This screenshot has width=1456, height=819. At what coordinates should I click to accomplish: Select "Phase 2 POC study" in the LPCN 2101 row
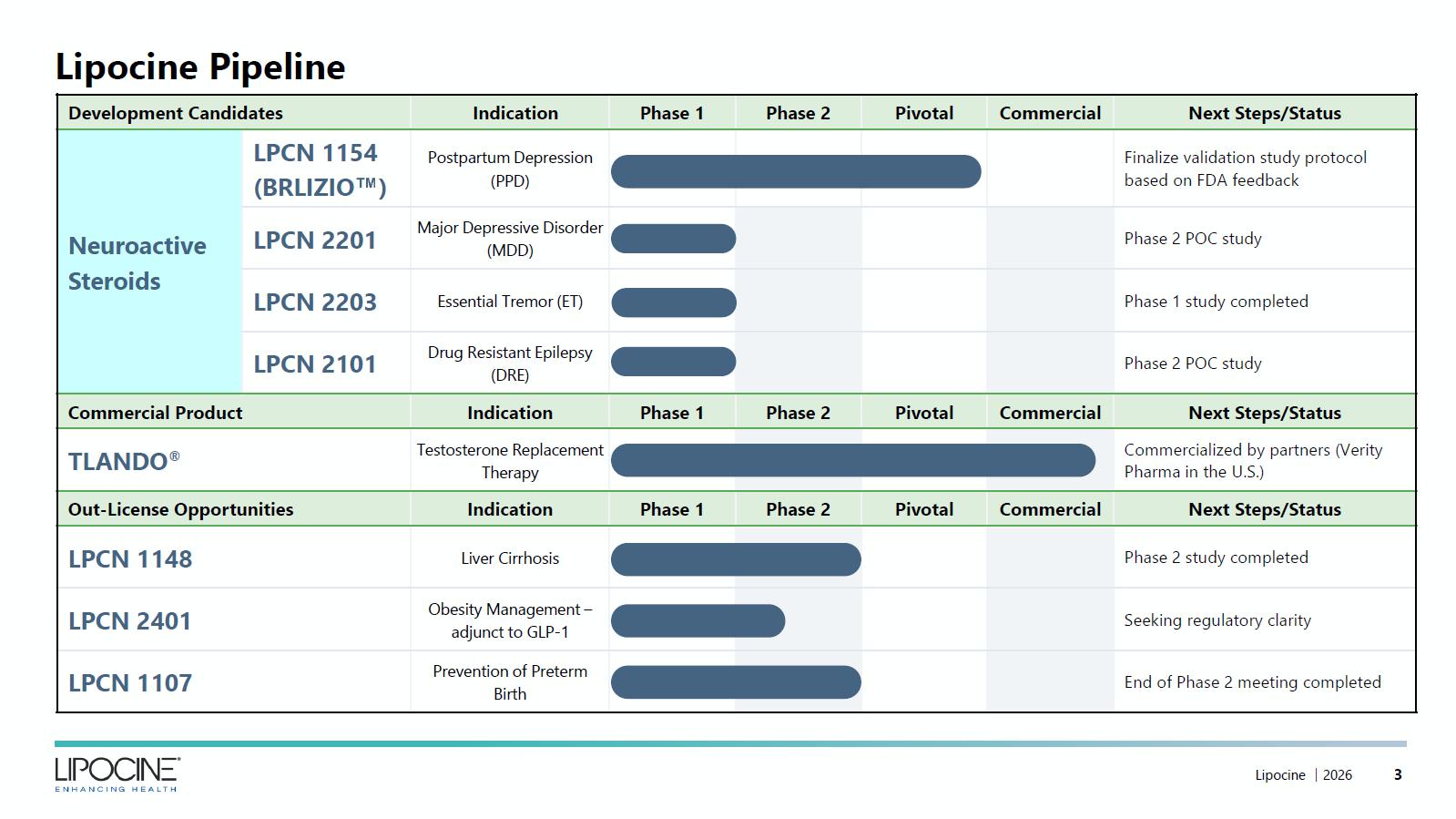pos(1193,363)
